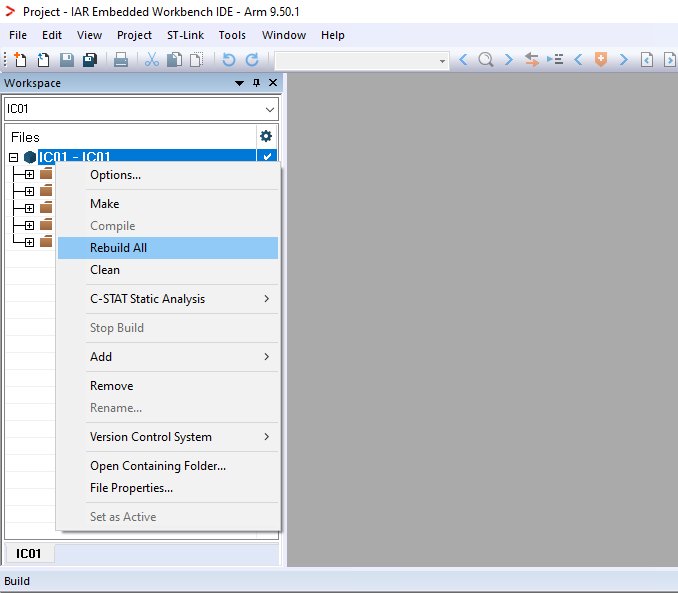Open the Project menu

134,35
